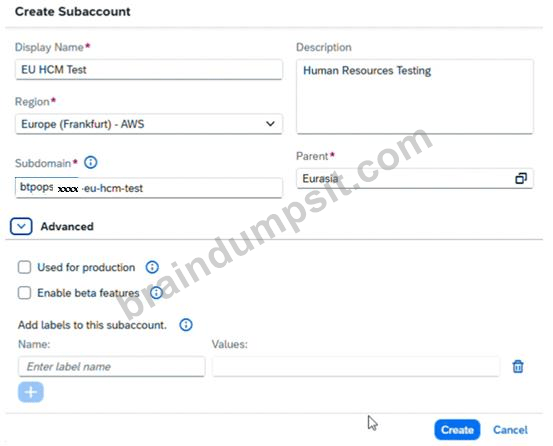Open info icon beside Add labels text
Image resolution: width=553 pixels, height=446 pixels.
pyautogui.click(x=186, y=325)
